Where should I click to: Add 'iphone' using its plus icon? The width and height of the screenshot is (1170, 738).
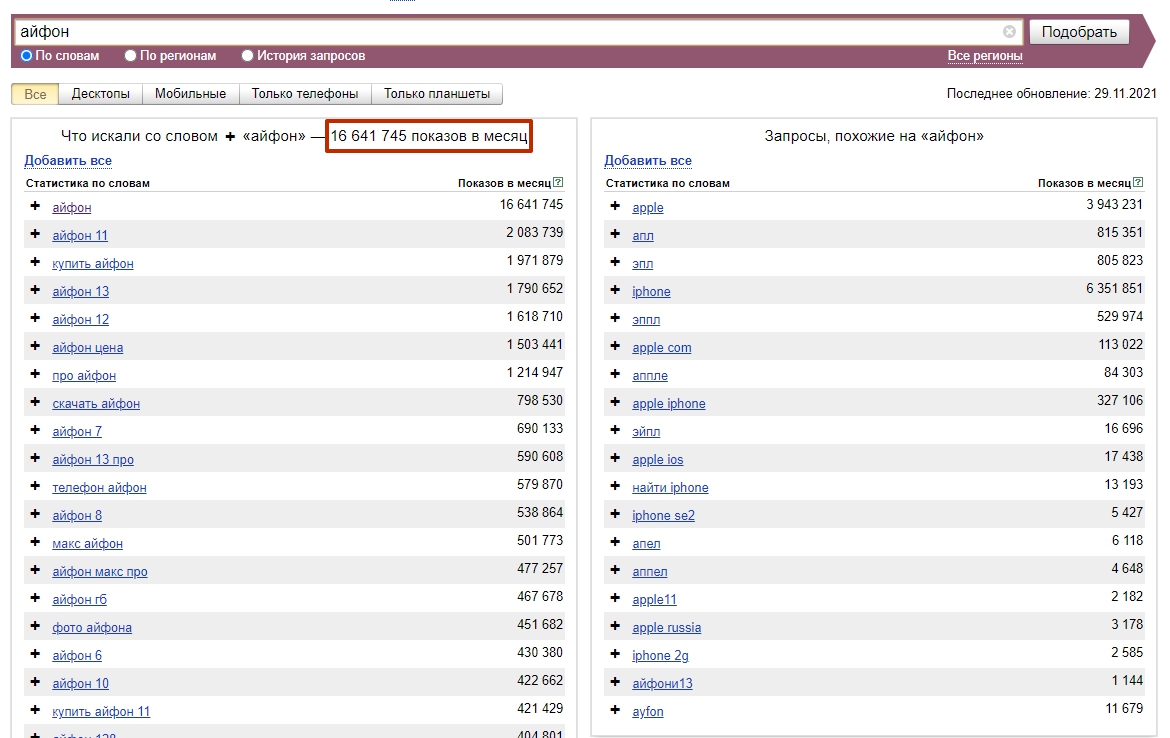pyautogui.click(x=615, y=290)
